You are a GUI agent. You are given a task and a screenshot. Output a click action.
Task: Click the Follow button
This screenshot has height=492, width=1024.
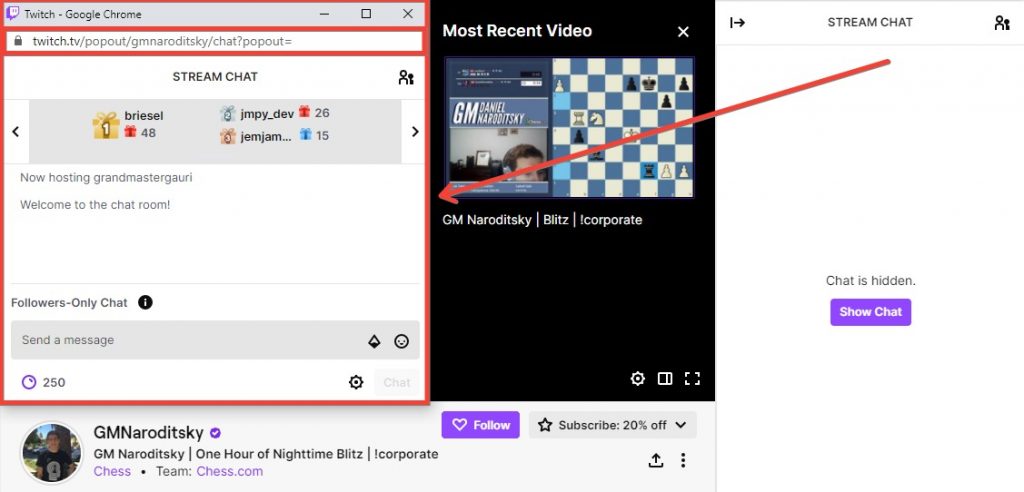(x=481, y=425)
